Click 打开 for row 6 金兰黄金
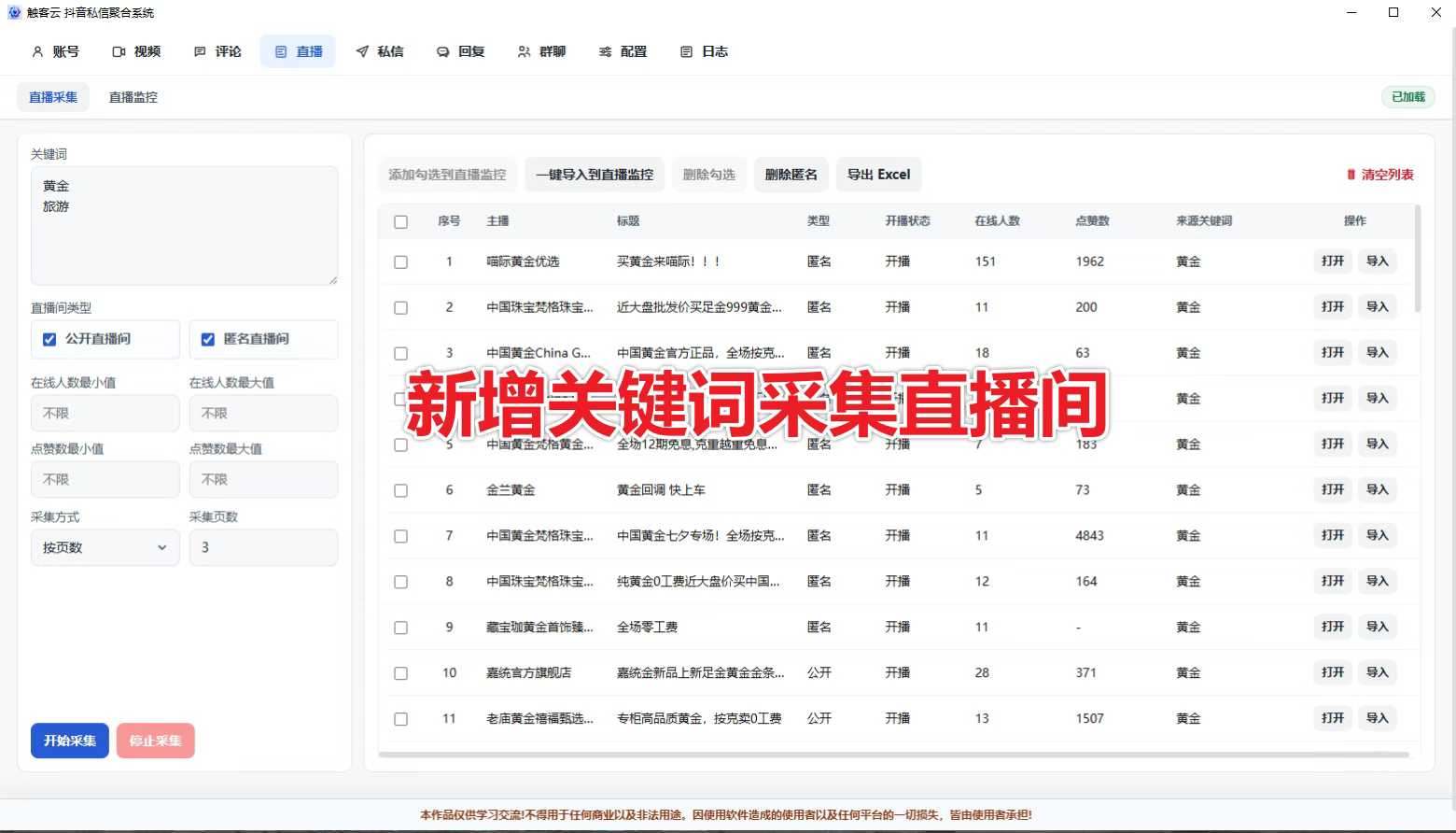Image resolution: width=1456 pixels, height=833 pixels. point(1333,490)
